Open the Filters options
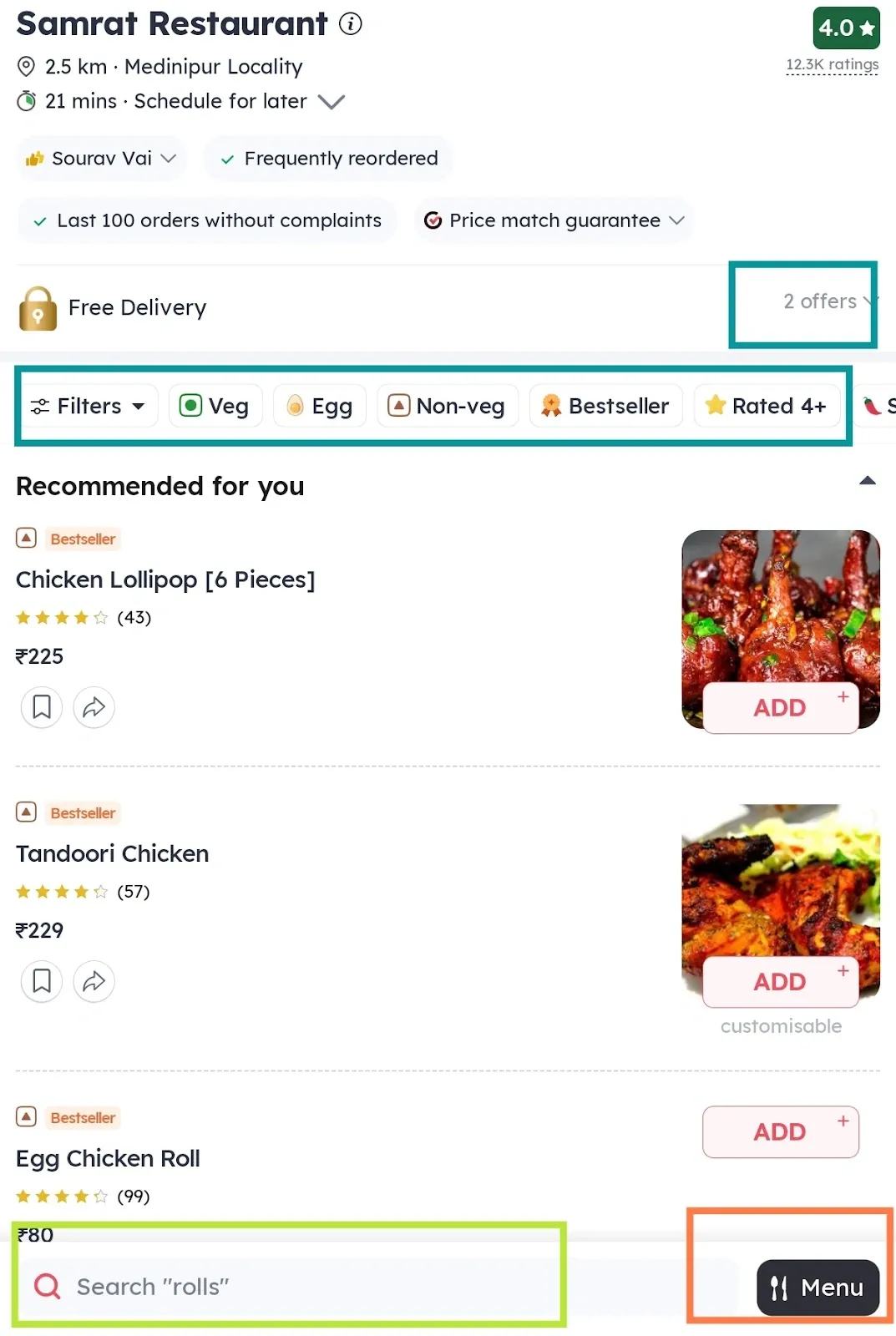 [x=88, y=406]
